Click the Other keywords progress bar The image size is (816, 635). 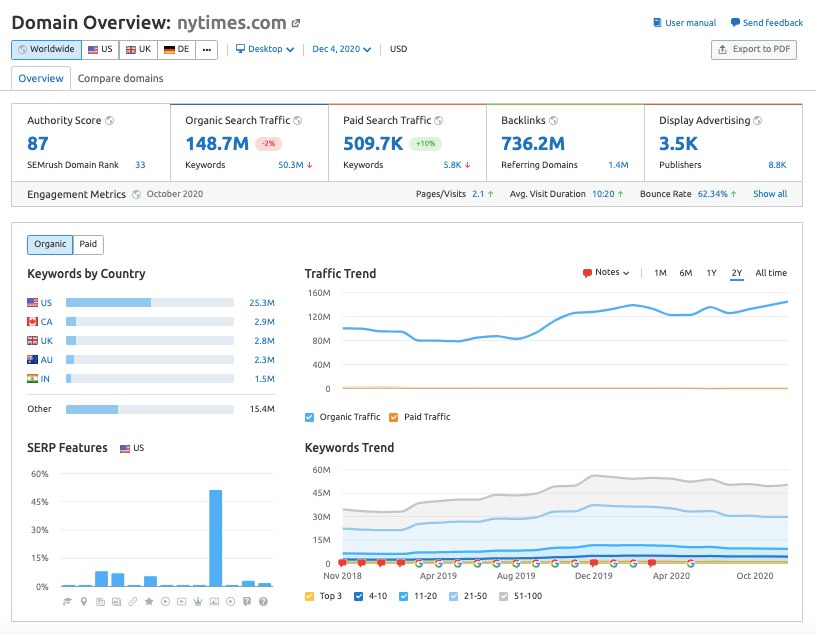point(150,409)
